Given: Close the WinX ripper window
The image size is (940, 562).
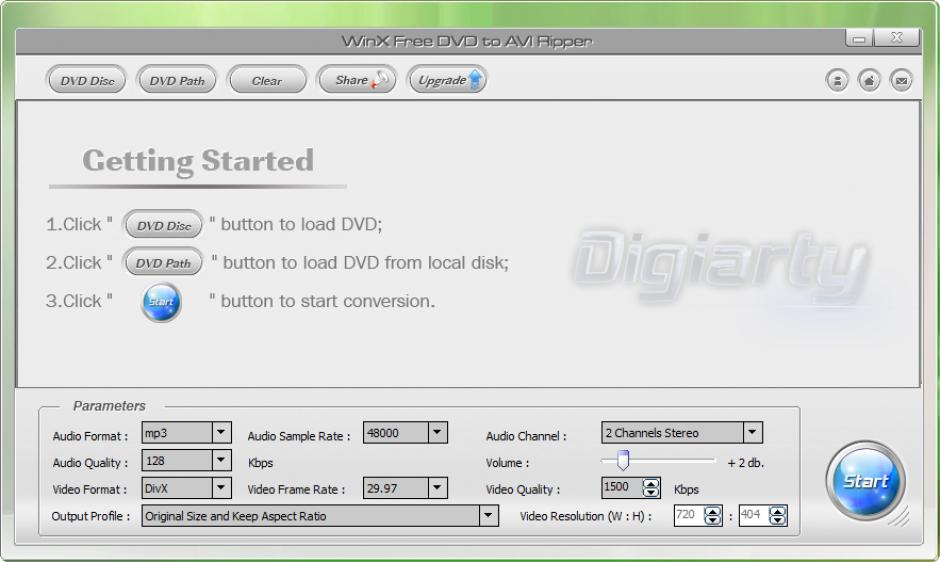Looking at the screenshot, I should point(896,38).
